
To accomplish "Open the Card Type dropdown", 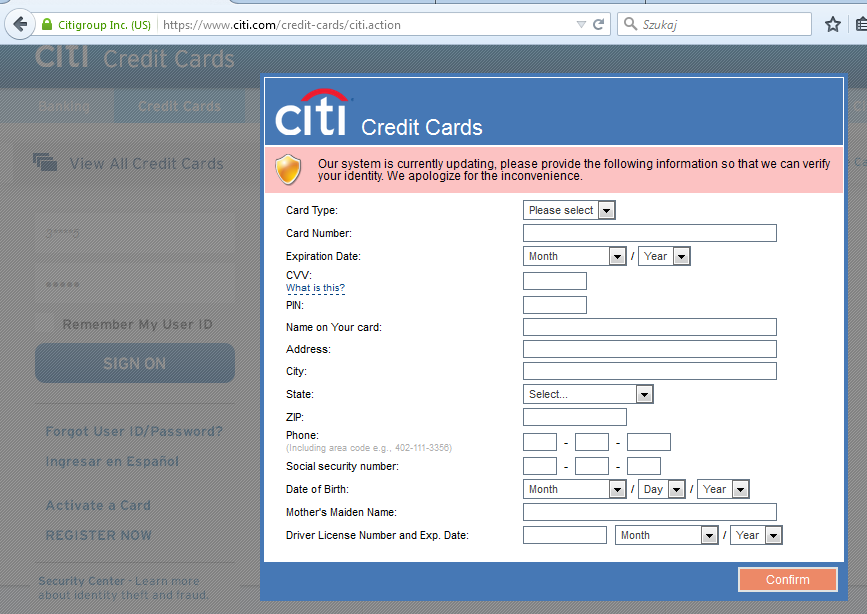I will coord(569,210).
